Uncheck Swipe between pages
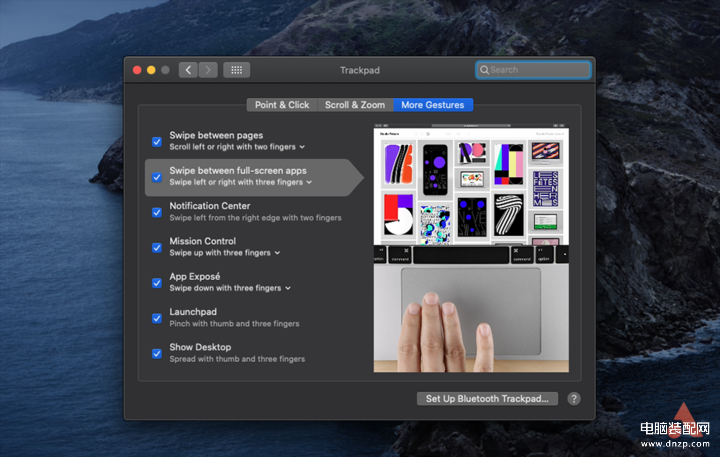The height and width of the screenshot is (457, 720). coord(157,141)
